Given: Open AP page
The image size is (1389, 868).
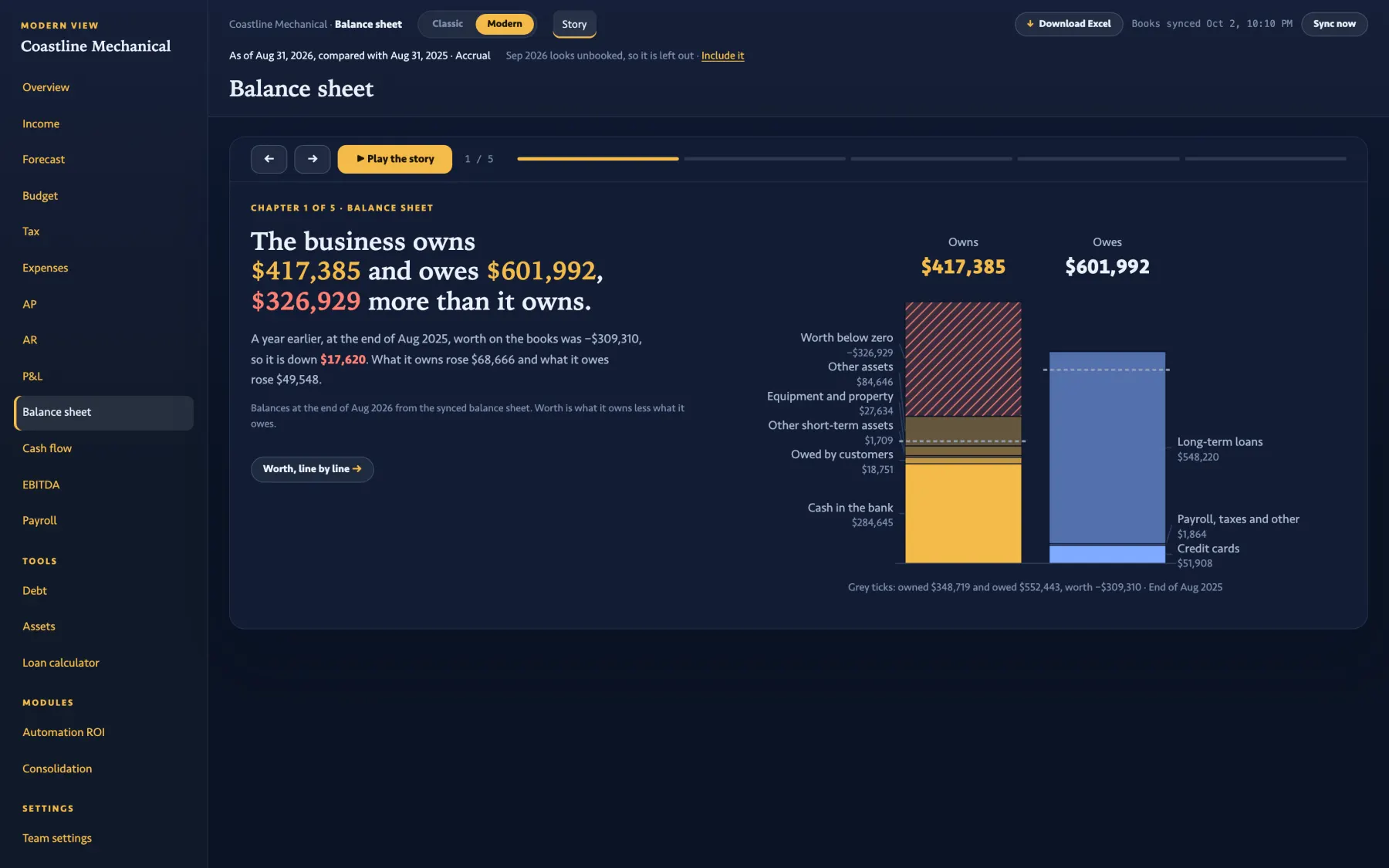Looking at the screenshot, I should tap(103, 304).
